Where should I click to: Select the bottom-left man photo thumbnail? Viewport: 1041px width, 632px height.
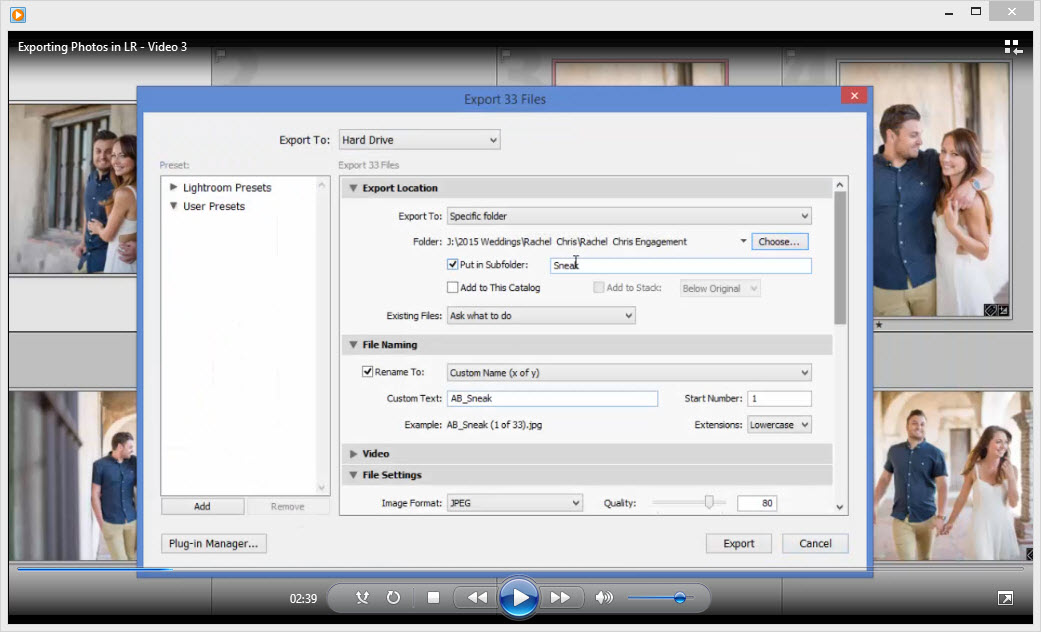pos(73,475)
